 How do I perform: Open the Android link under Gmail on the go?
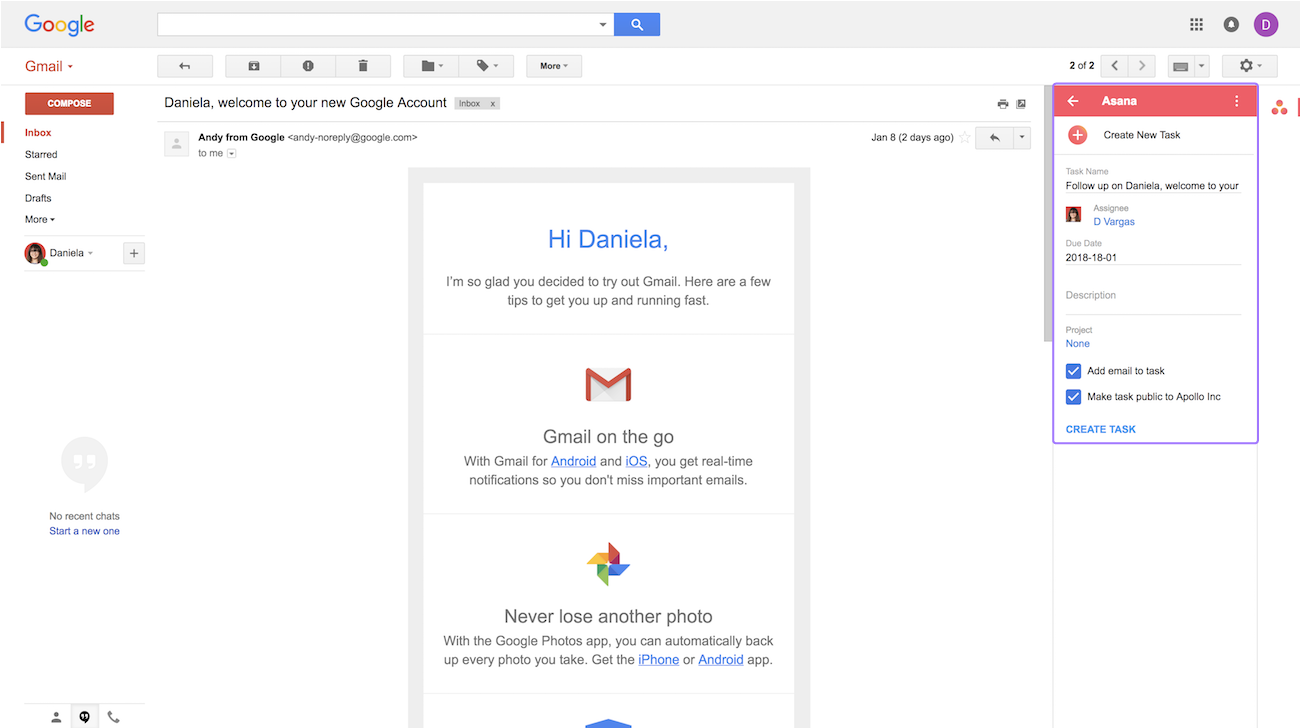[x=573, y=461]
